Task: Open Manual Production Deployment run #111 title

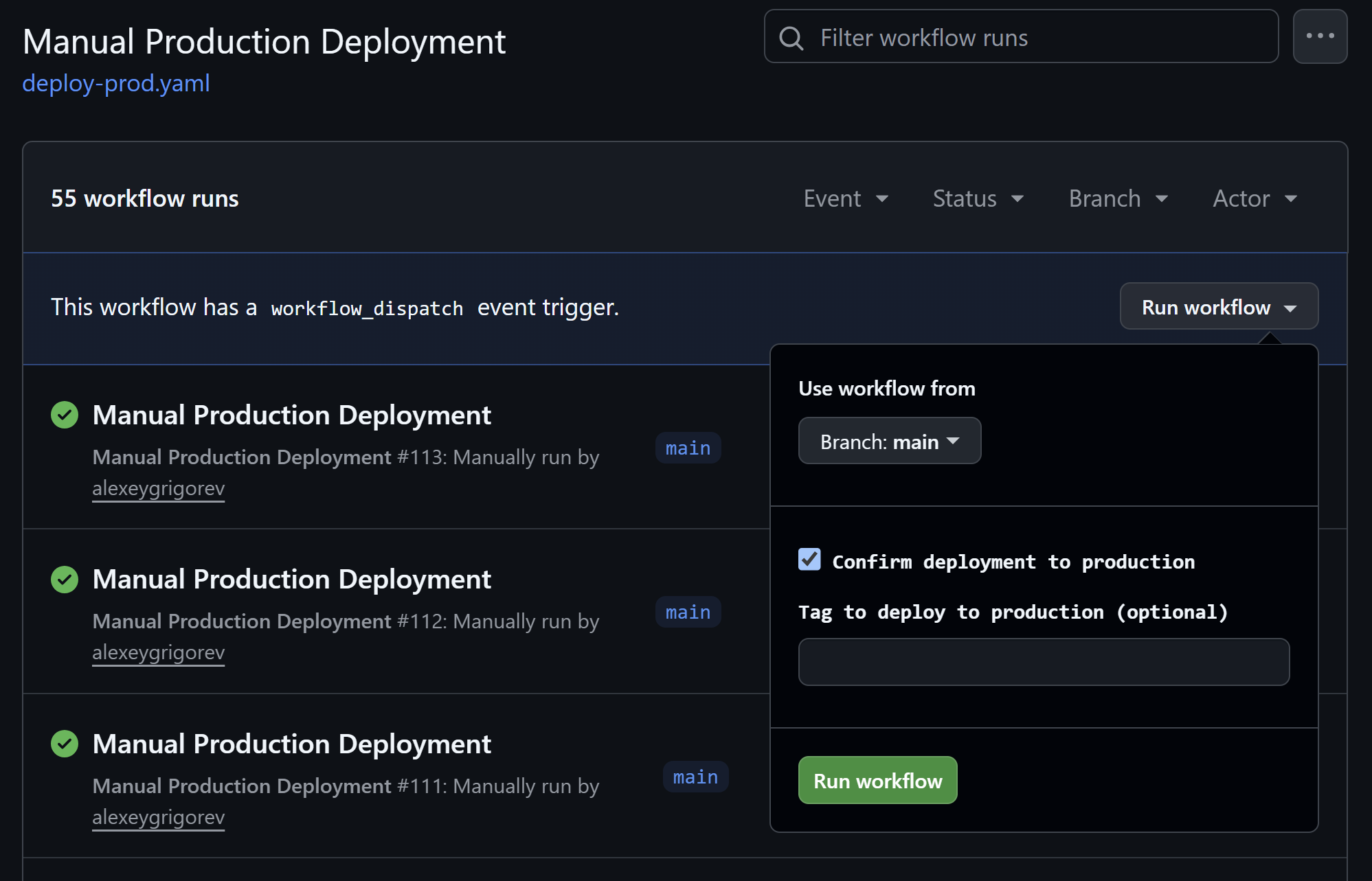Action: point(292,744)
